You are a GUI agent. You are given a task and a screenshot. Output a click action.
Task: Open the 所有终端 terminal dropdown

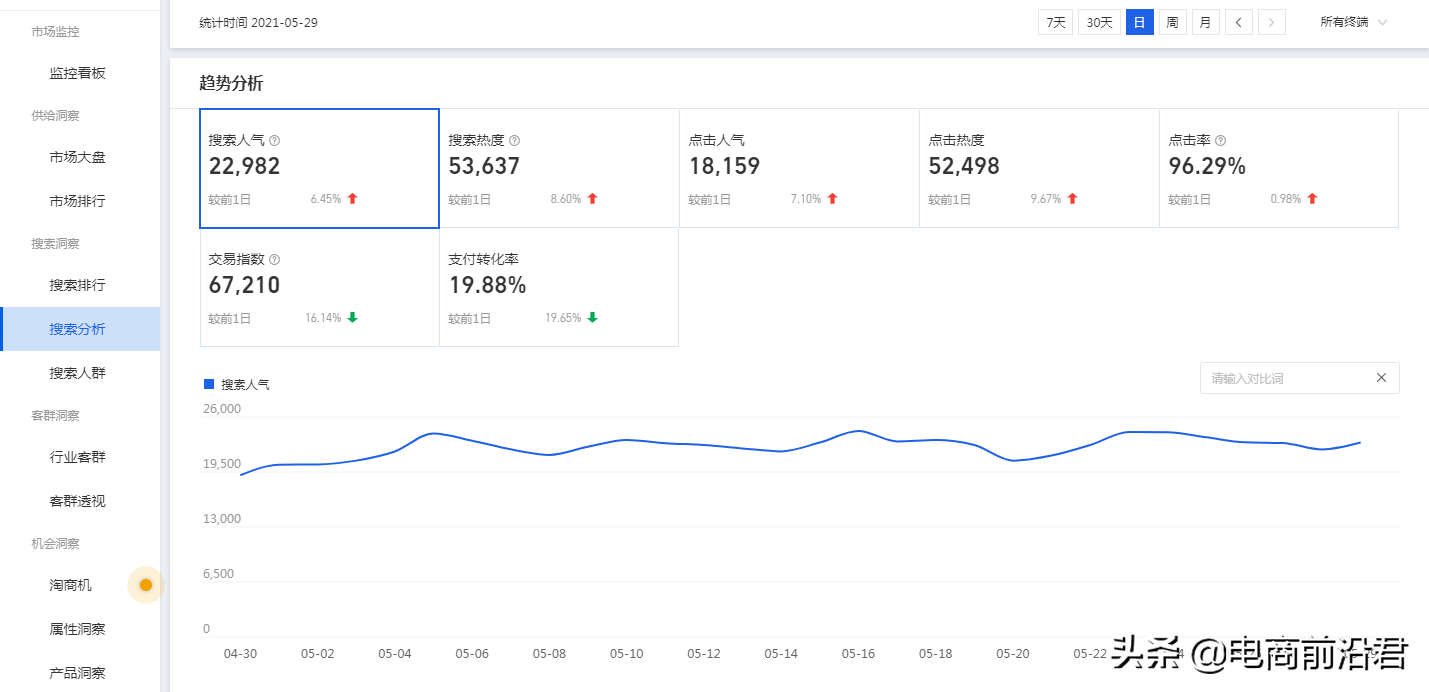click(x=1353, y=22)
